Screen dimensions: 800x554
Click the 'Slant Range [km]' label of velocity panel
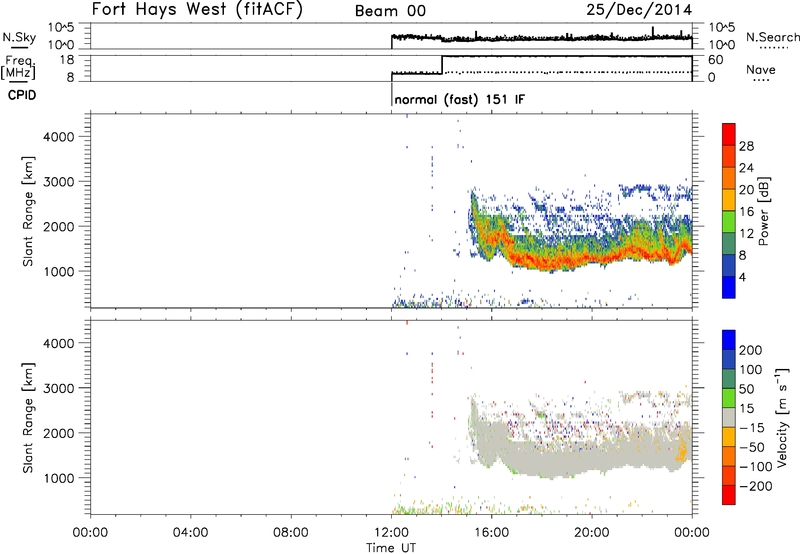point(28,418)
